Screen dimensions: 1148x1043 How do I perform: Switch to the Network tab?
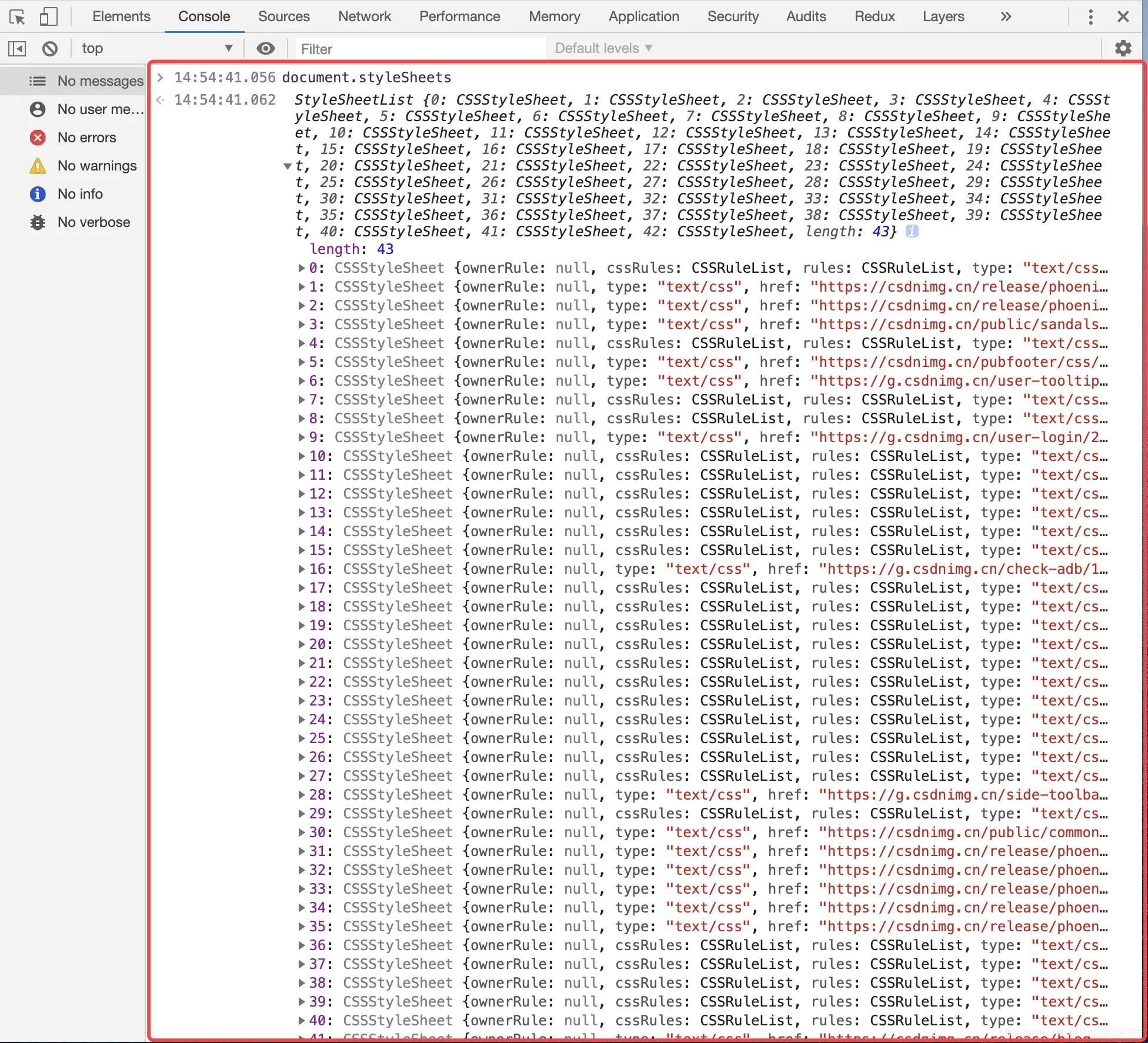(x=364, y=16)
